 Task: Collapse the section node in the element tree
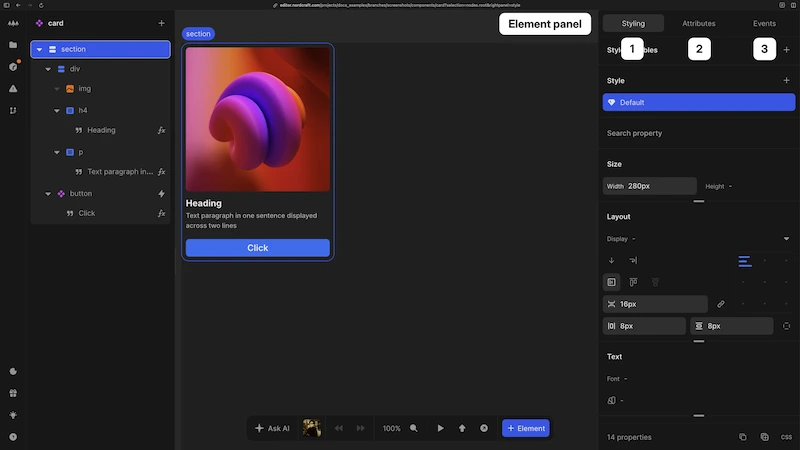click(x=39, y=49)
